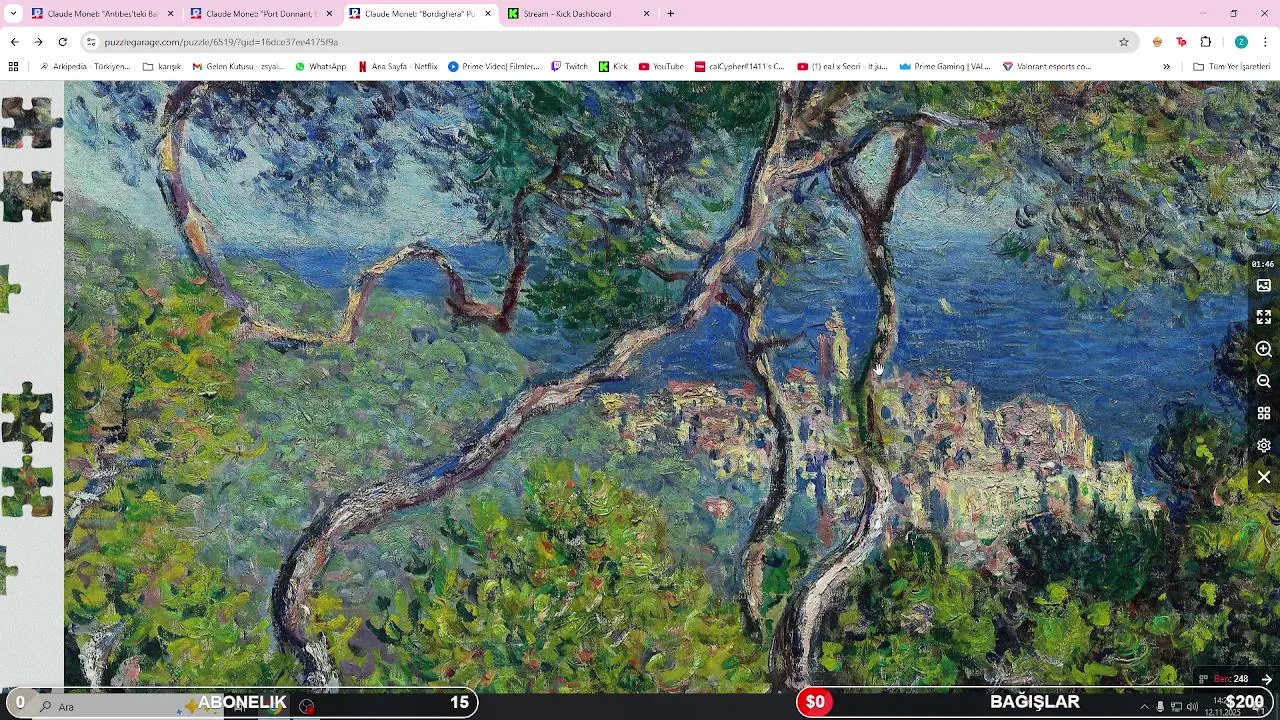Open the karışık bookmarks folder
This screenshot has height=720, width=1280.
click(162, 66)
